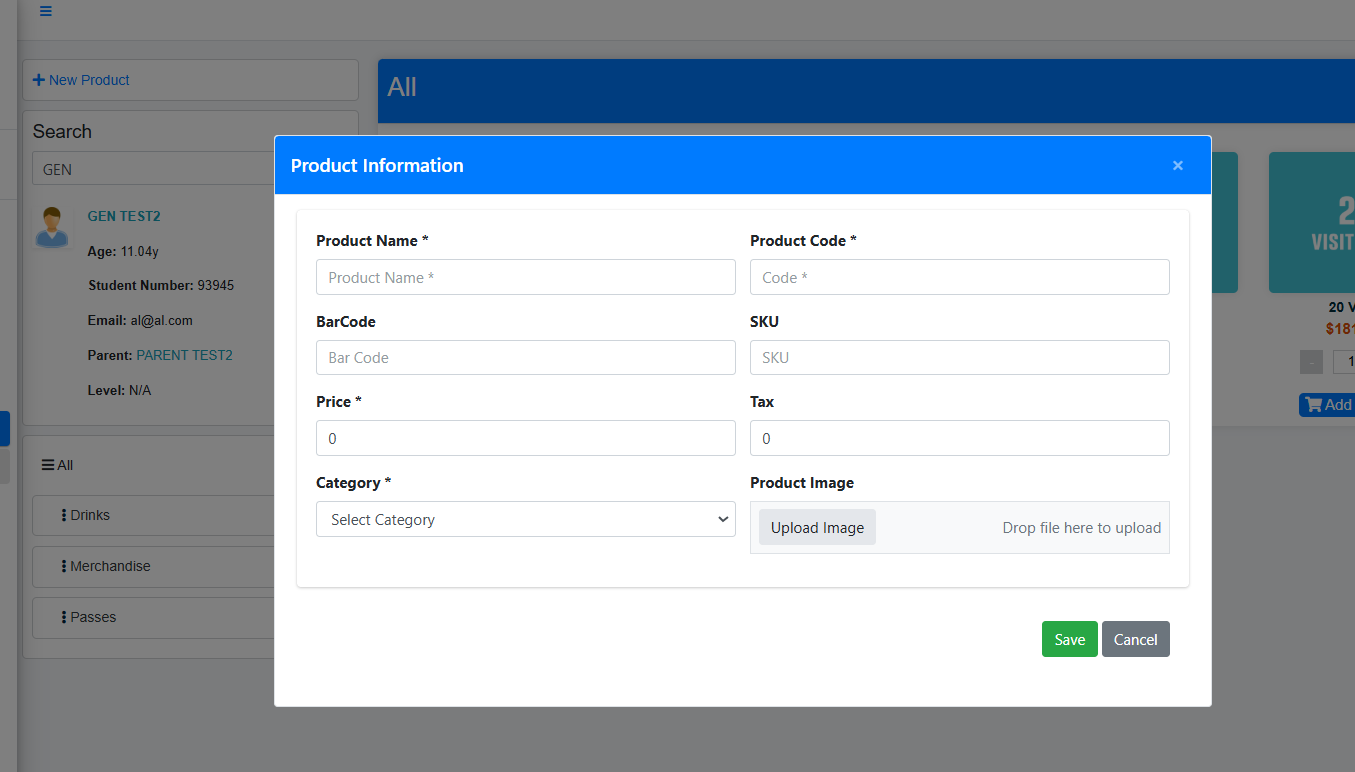Screen dimensions: 1355x772
Task: Click the shopping cart Add button
Action: [x=1327, y=405]
